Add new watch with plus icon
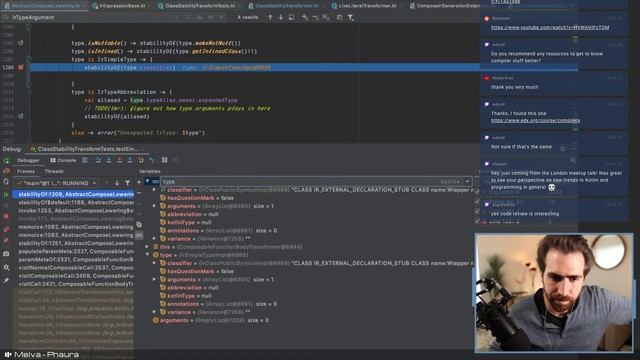Image resolution: width=640 pixels, height=360 pixels. click(139, 182)
